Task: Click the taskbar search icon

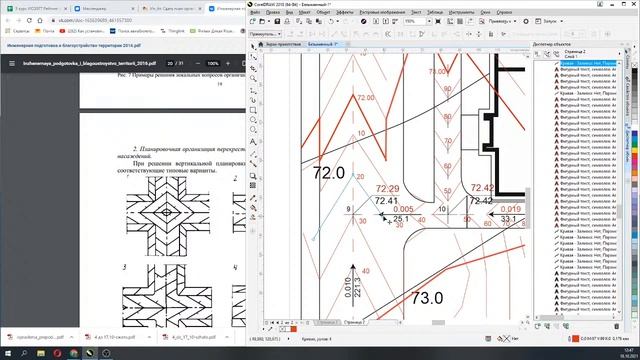Action: [x=24, y=353]
